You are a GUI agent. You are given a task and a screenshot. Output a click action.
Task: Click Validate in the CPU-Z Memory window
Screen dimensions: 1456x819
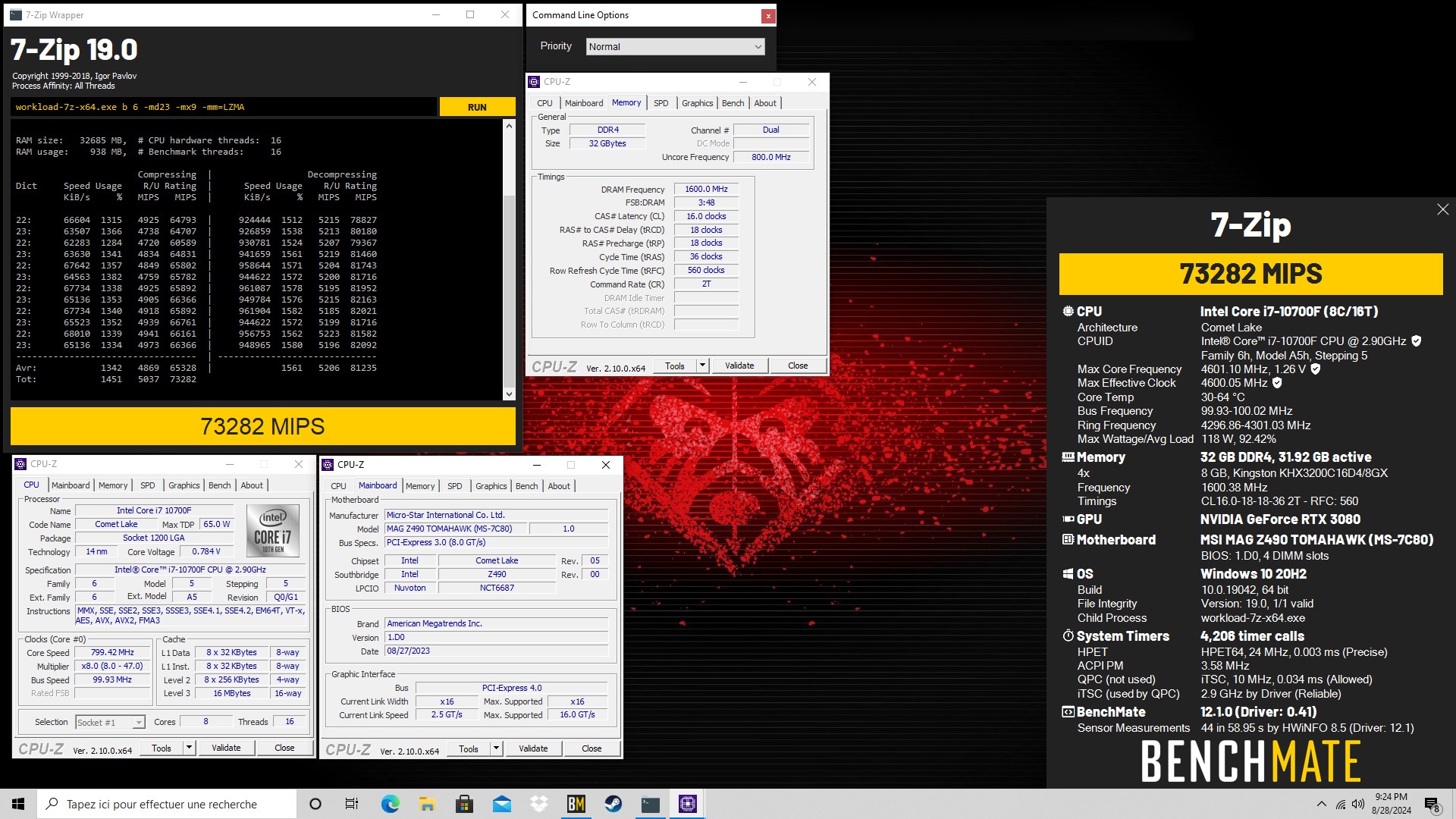pos(739,366)
